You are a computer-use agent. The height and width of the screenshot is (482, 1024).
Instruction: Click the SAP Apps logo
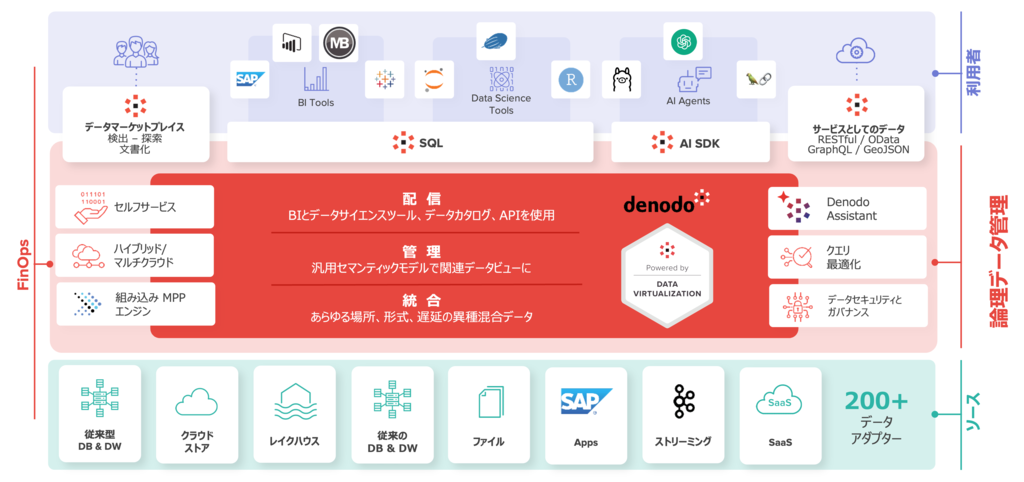tap(586, 402)
